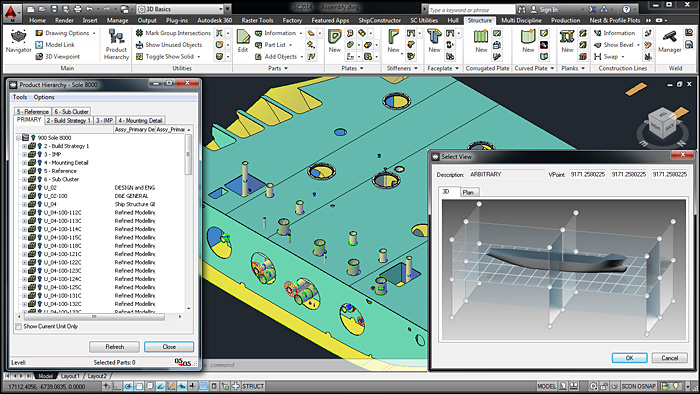The image size is (700, 394).
Task: Open the Navigator tool
Action: click(x=18, y=41)
